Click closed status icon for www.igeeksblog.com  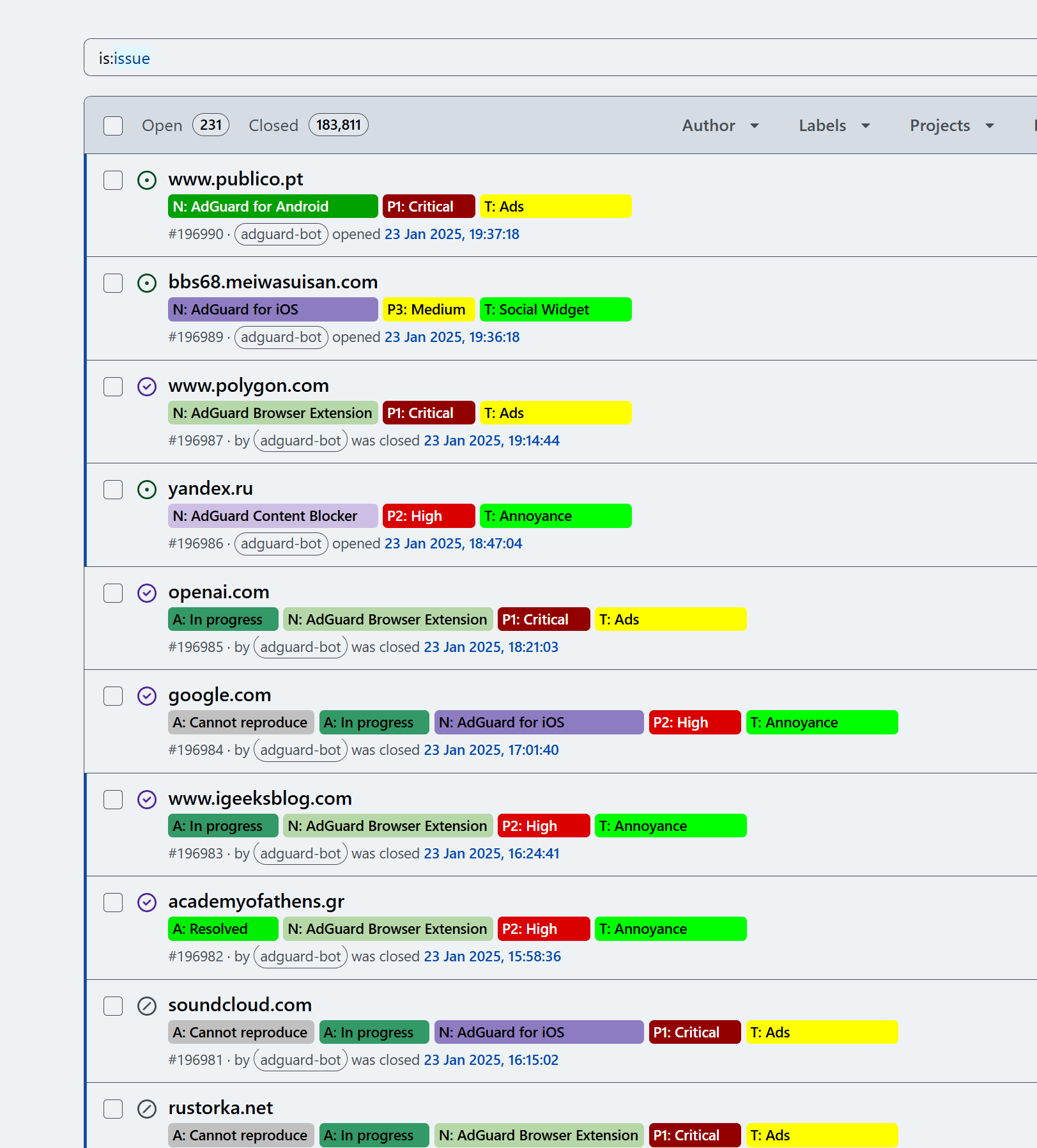[x=147, y=800]
